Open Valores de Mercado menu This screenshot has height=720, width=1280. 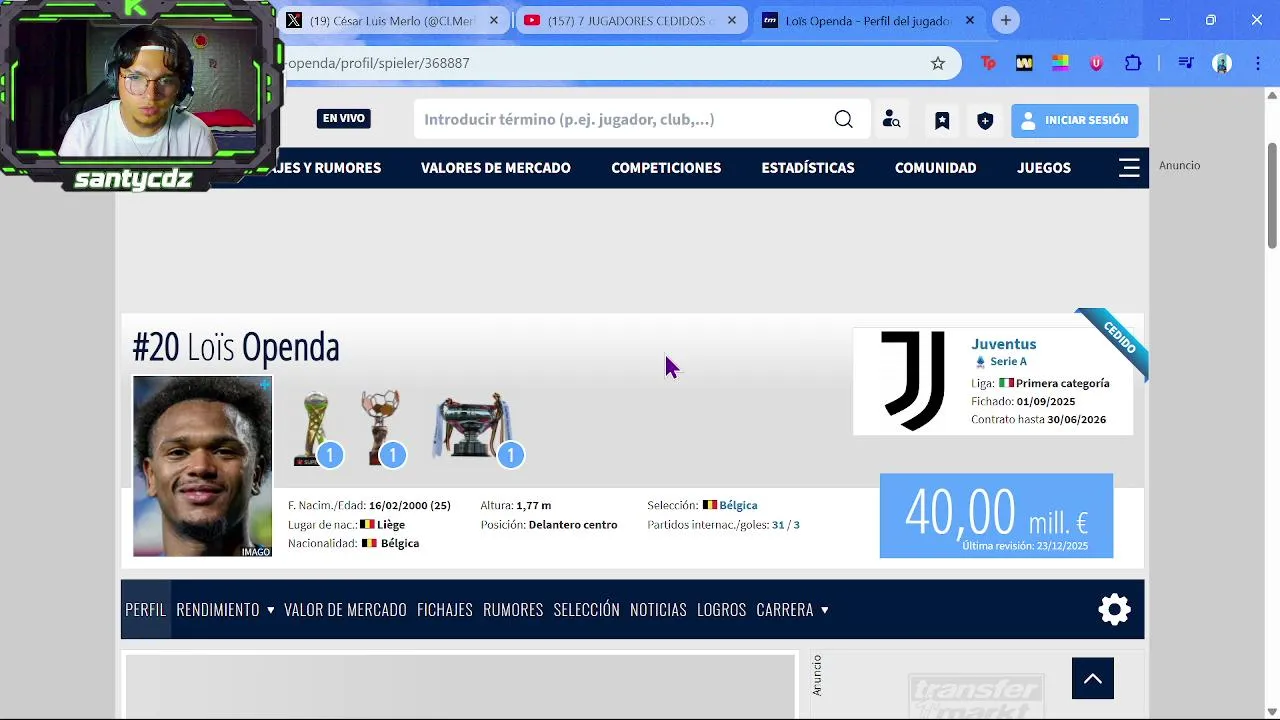(496, 168)
